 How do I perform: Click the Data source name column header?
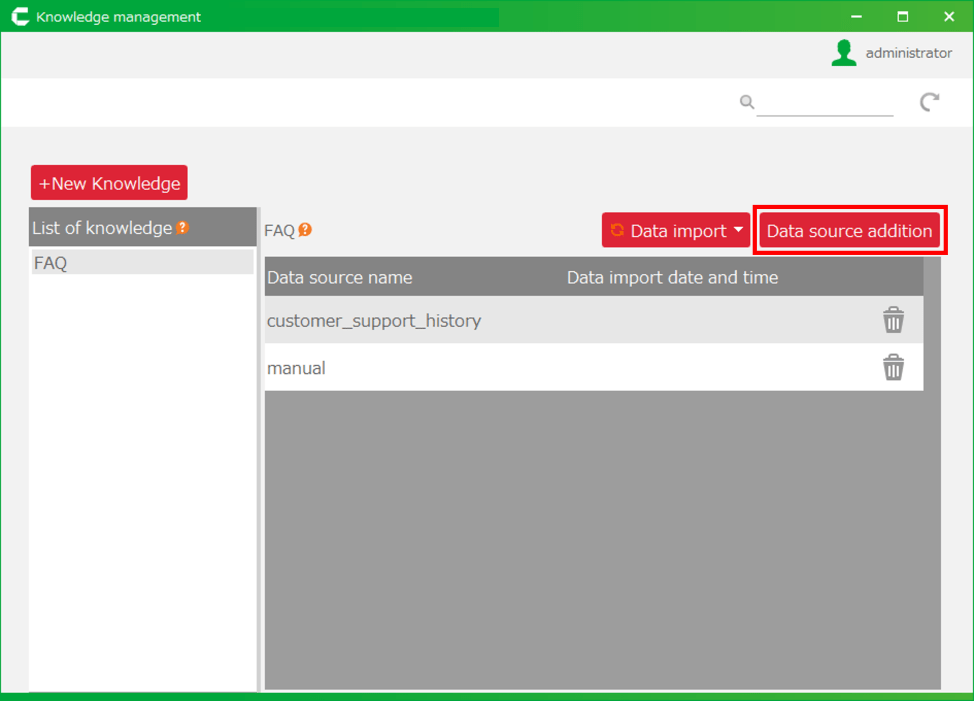point(339,277)
